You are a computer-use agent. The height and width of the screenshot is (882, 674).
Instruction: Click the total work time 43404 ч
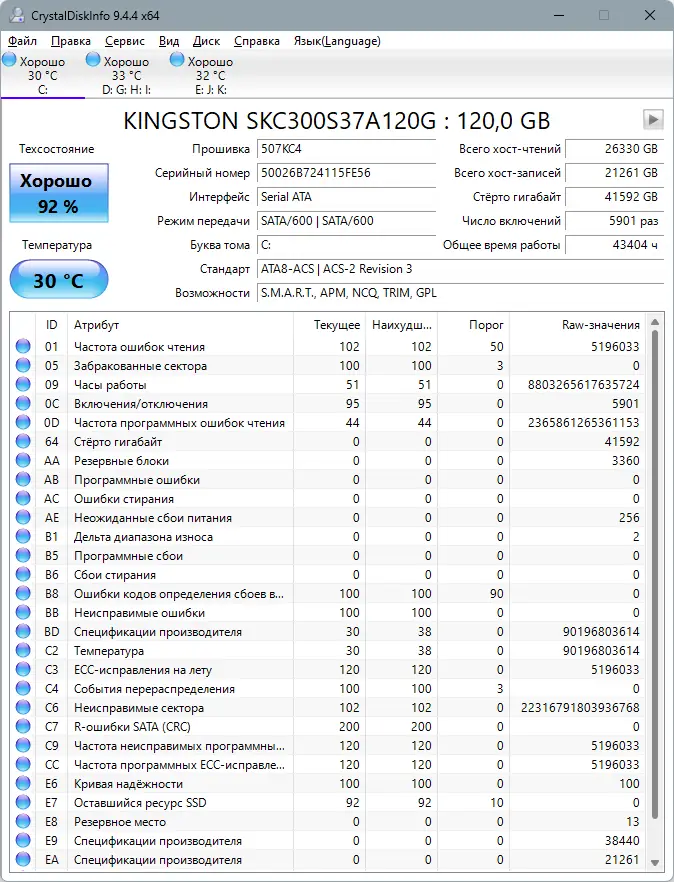pyautogui.click(x=614, y=245)
